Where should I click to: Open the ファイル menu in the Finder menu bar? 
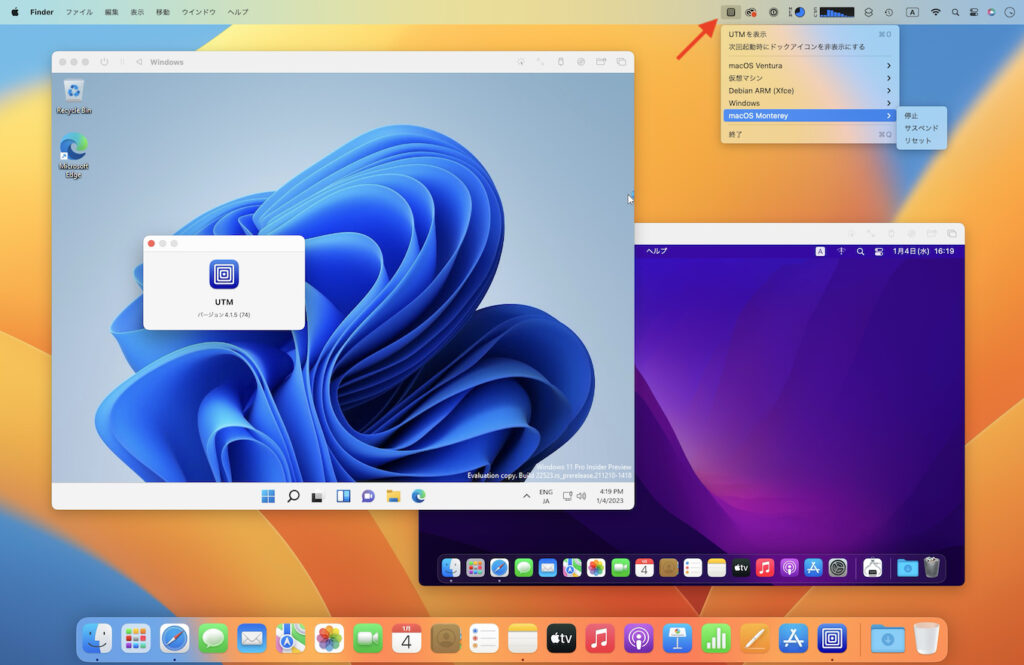tap(79, 12)
